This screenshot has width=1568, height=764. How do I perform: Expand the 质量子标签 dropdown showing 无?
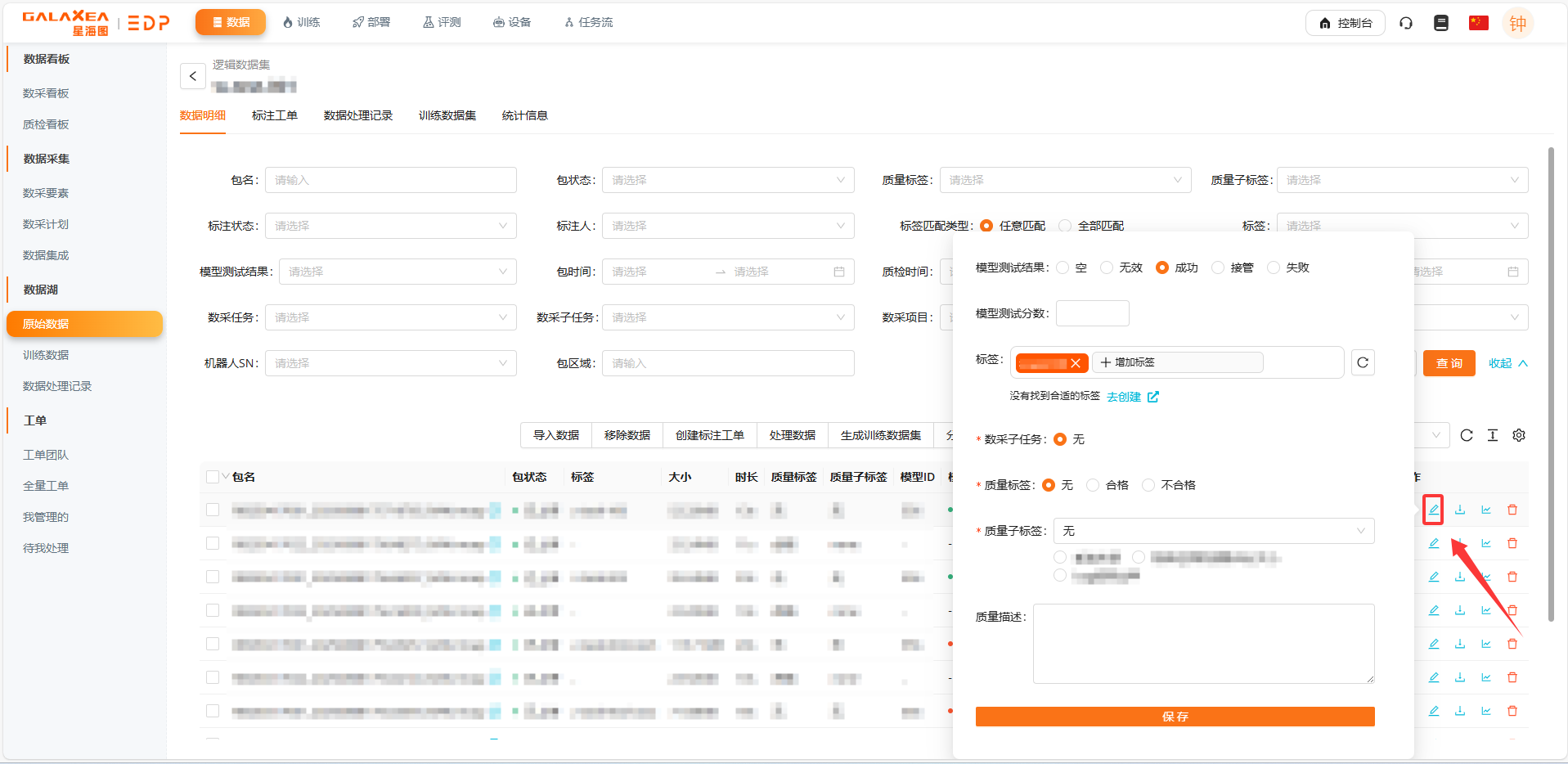pyautogui.click(x=1213, y=531)
